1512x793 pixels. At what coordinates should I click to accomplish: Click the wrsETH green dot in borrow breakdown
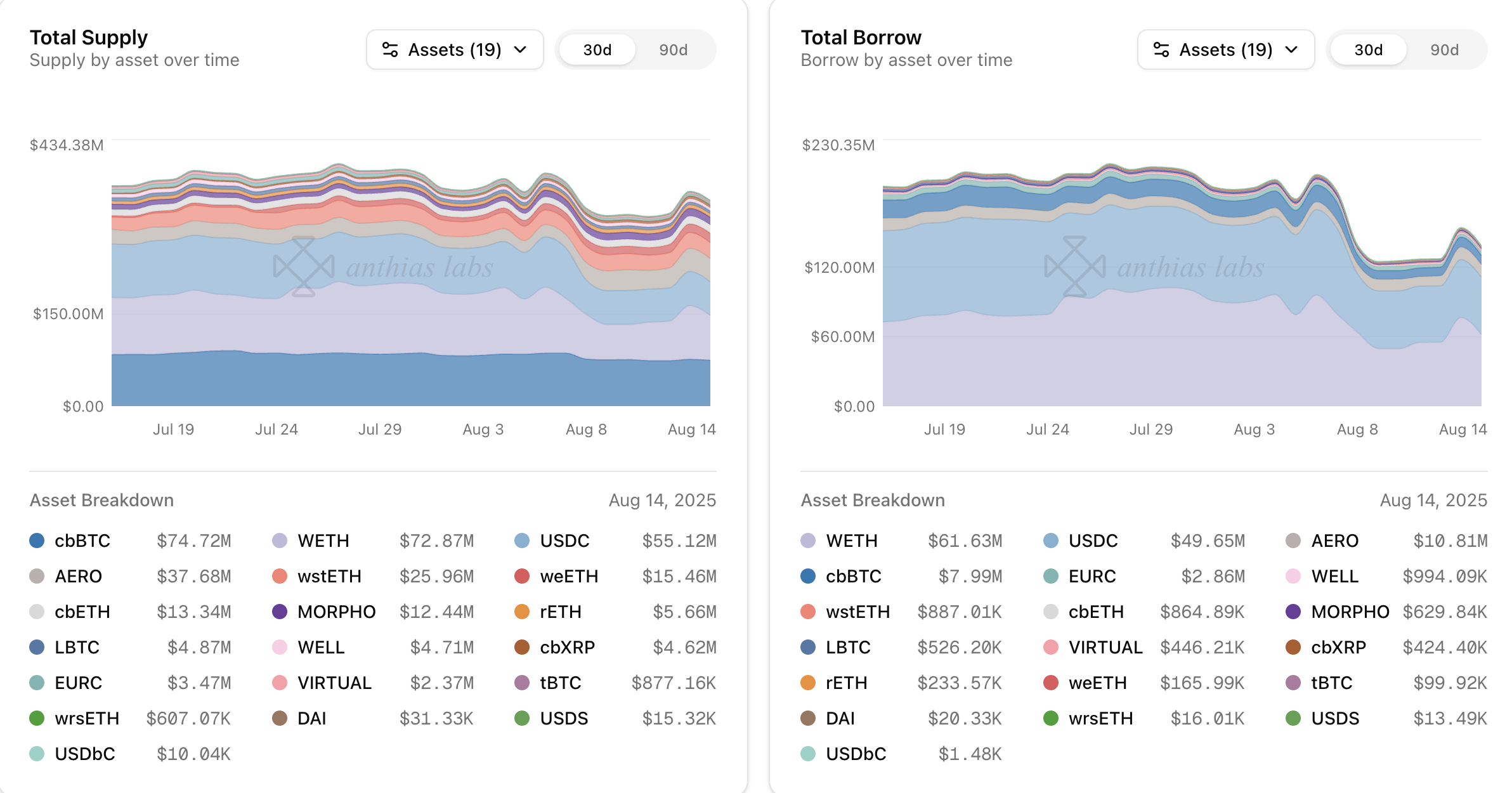[x=1051, y=718]
